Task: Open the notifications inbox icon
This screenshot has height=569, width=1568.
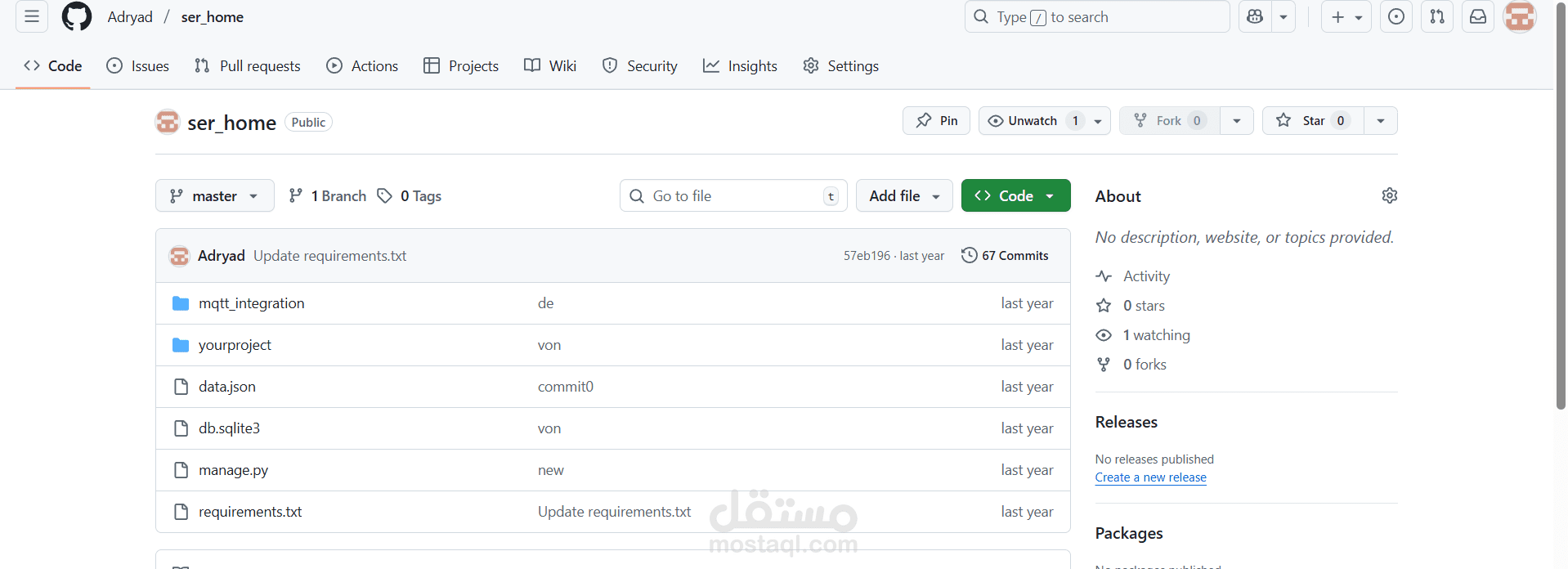Action: [x=1478, y=16]
